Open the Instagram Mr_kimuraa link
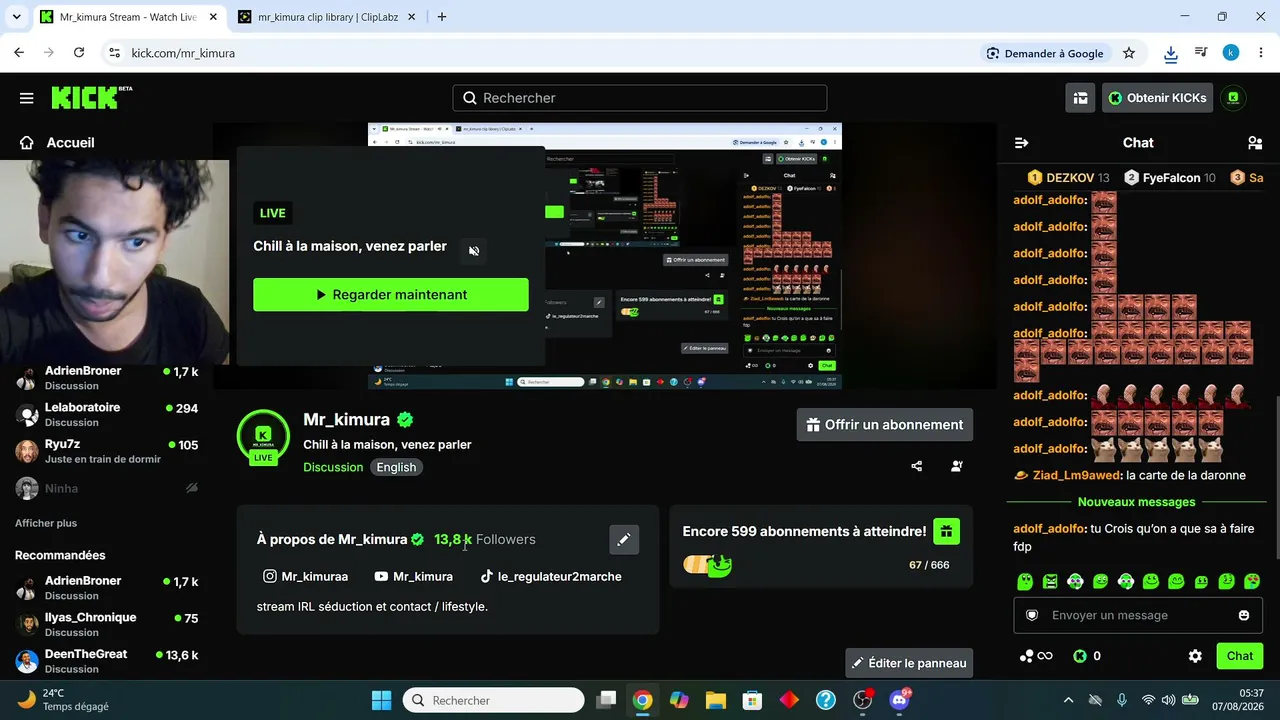This screenshot has height=720, width=1280. click(x=305, y=576)
